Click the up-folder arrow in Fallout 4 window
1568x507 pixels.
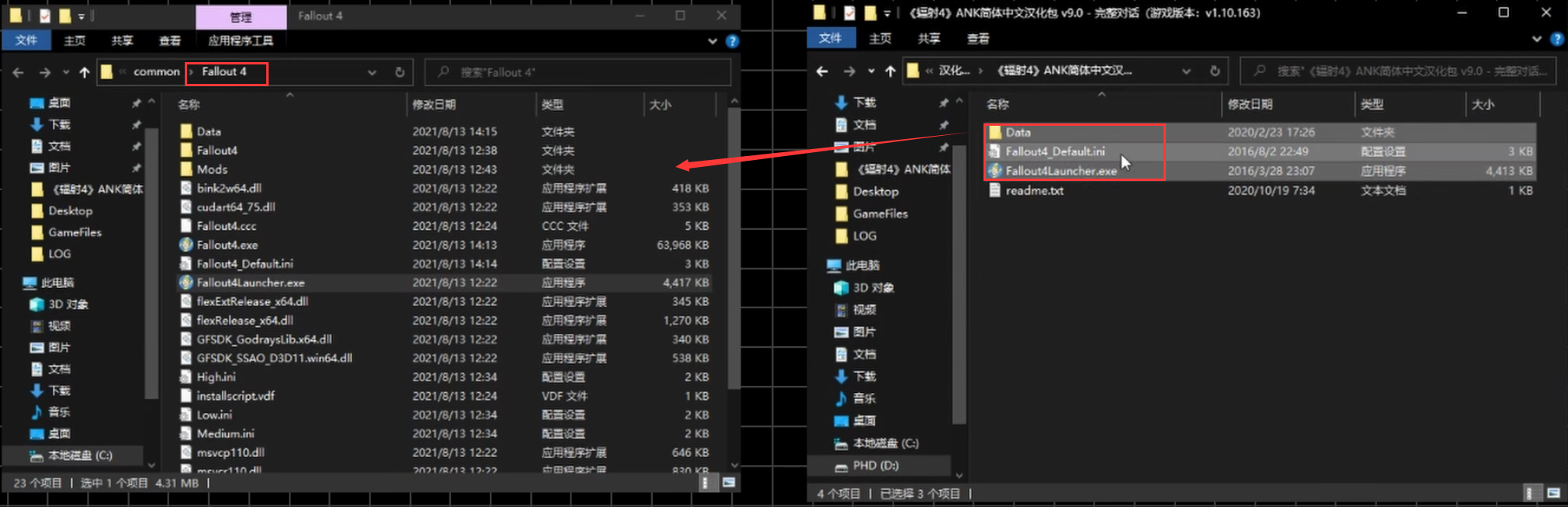pyautogui.click(x=85, y=72)
